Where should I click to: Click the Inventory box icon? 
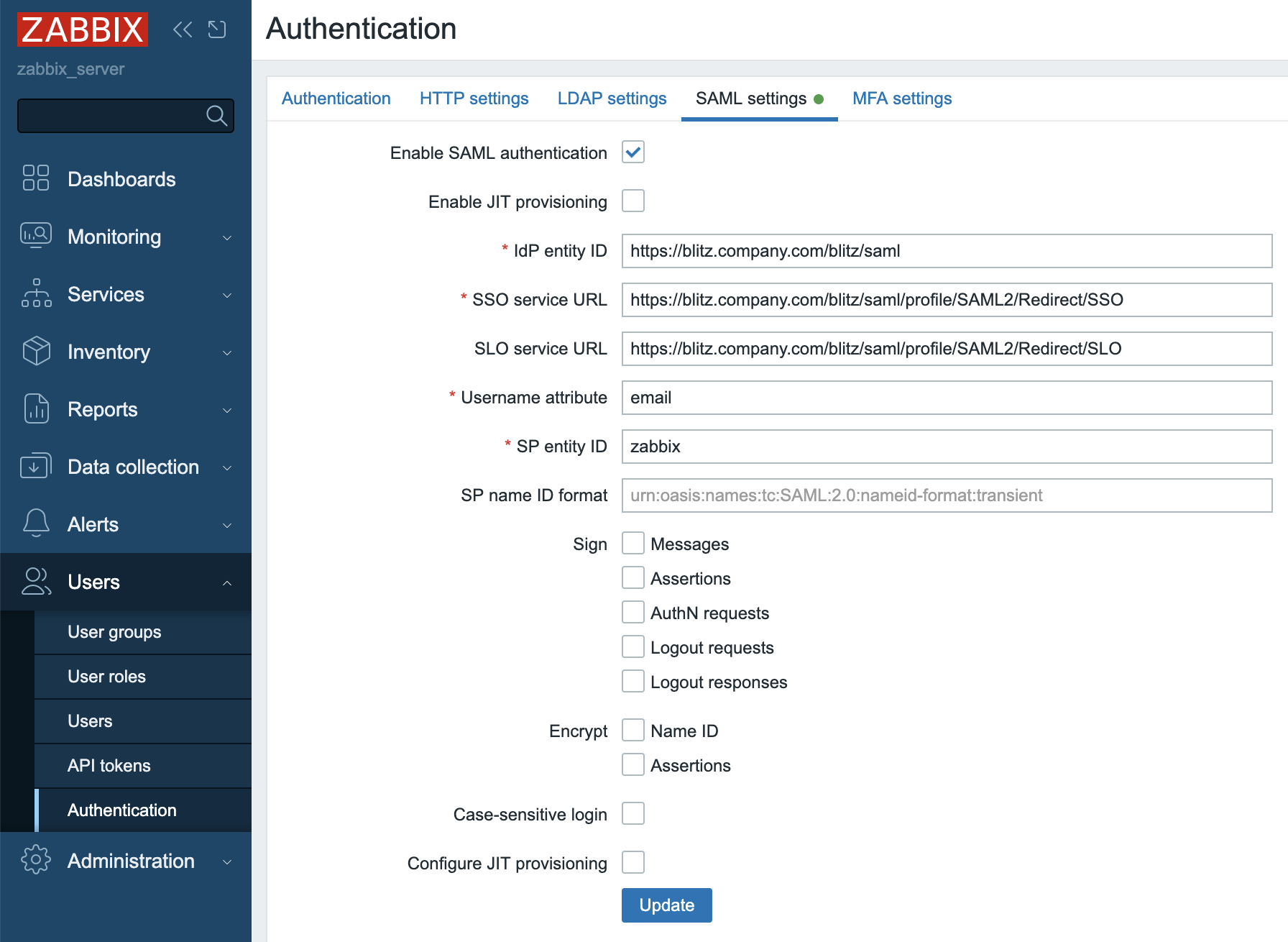pyautogui.click(x=36, y=351)
